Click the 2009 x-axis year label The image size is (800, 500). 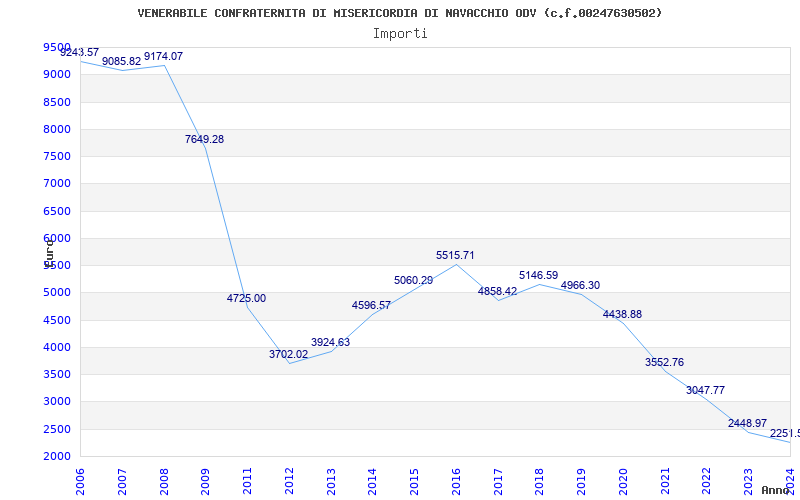(205, 482)
